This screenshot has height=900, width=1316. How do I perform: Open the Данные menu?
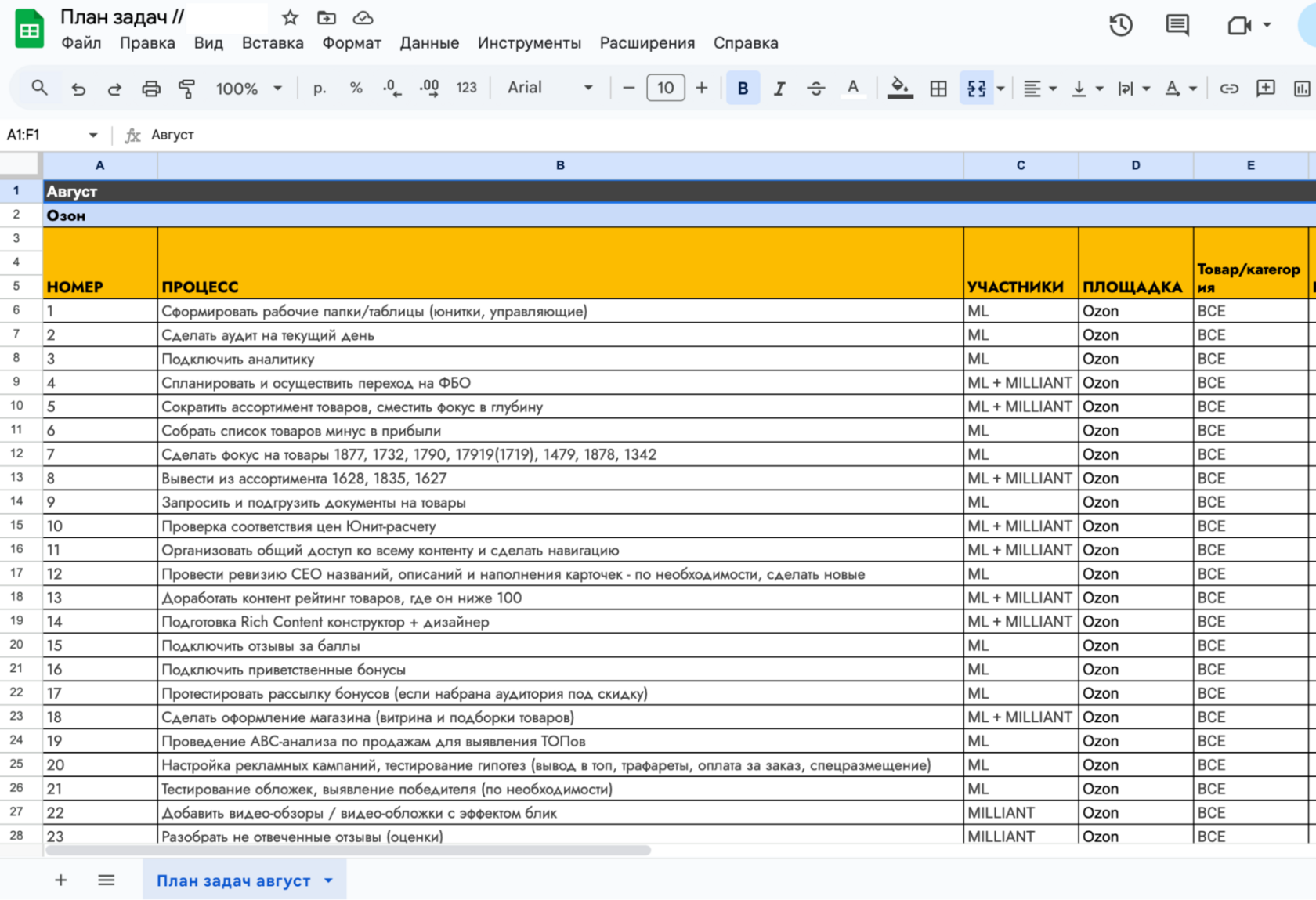[429, 43]
